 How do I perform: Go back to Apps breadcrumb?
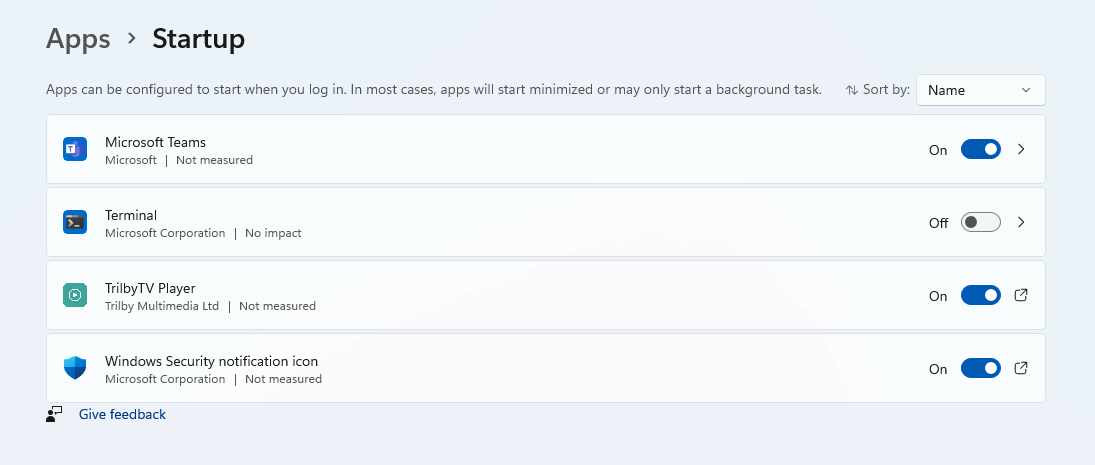78,39
